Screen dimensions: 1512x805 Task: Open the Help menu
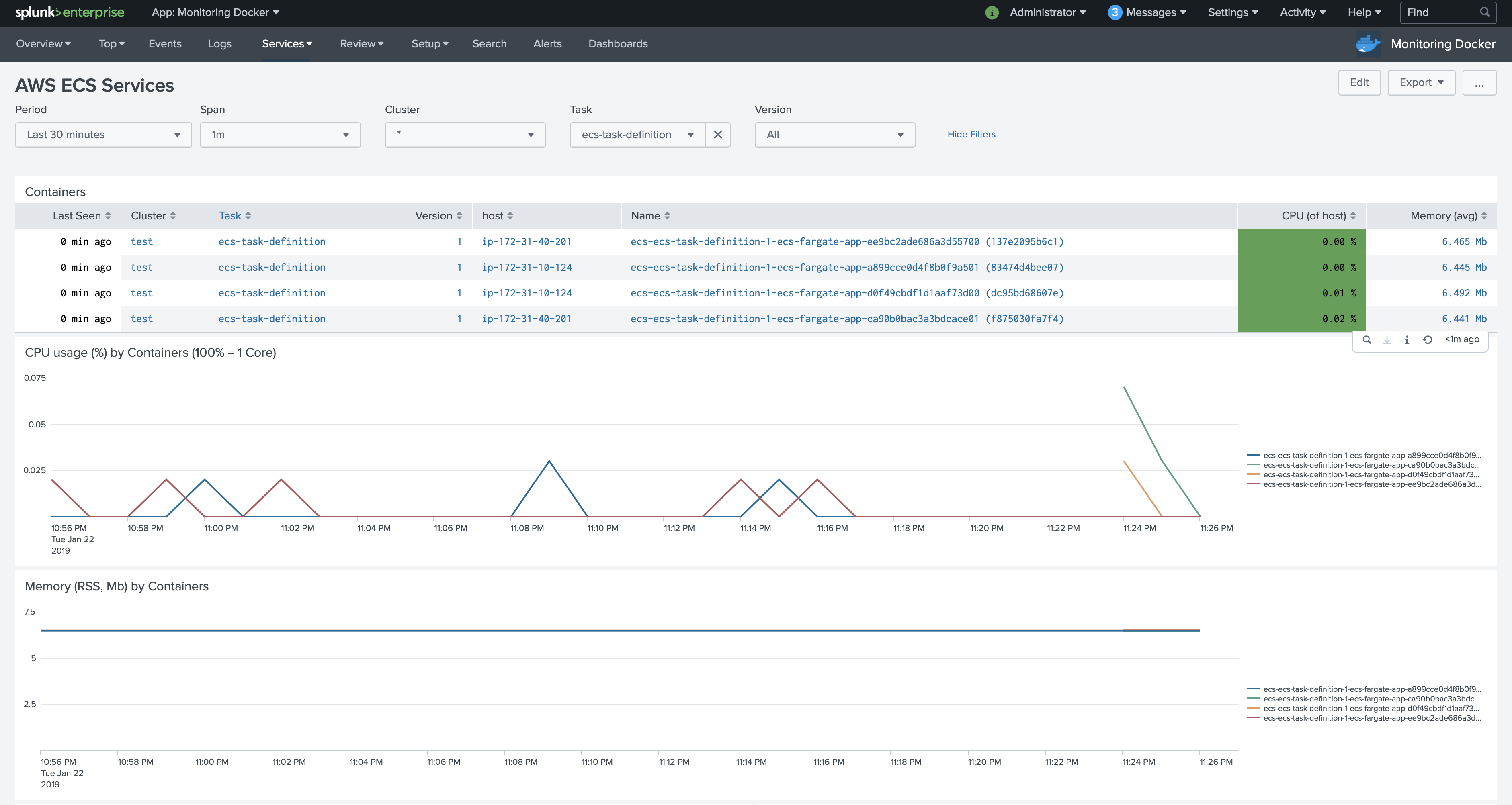point(1364,12)
